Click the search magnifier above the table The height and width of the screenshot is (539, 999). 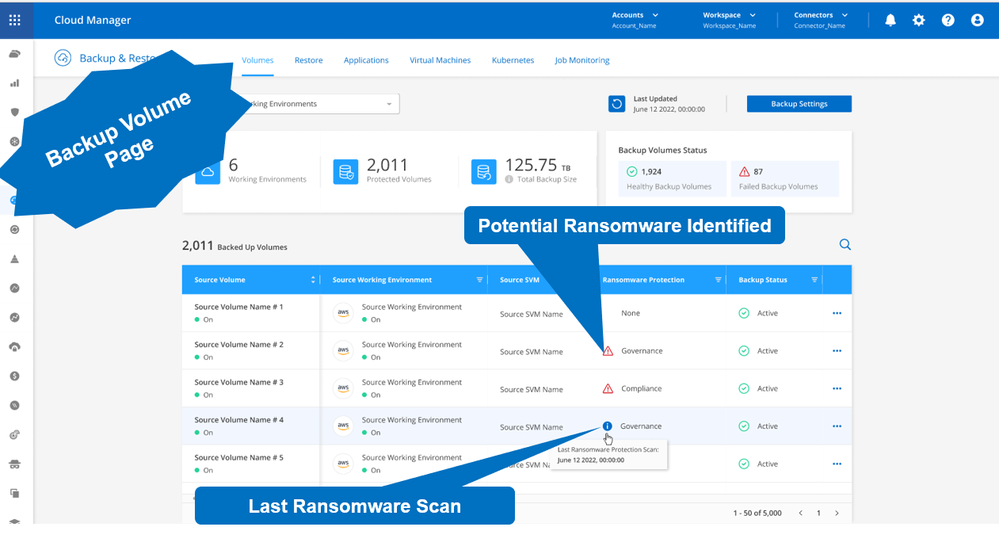(x=845, y=244)
